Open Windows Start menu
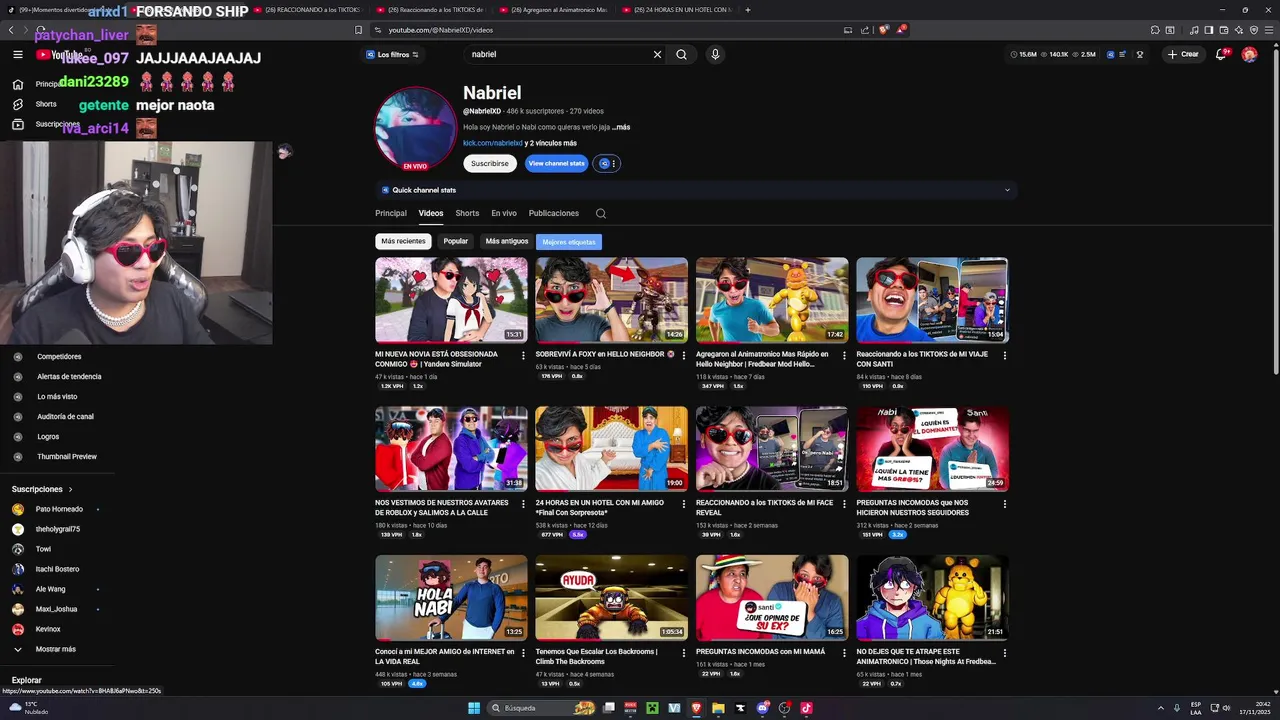 [474, 708]
